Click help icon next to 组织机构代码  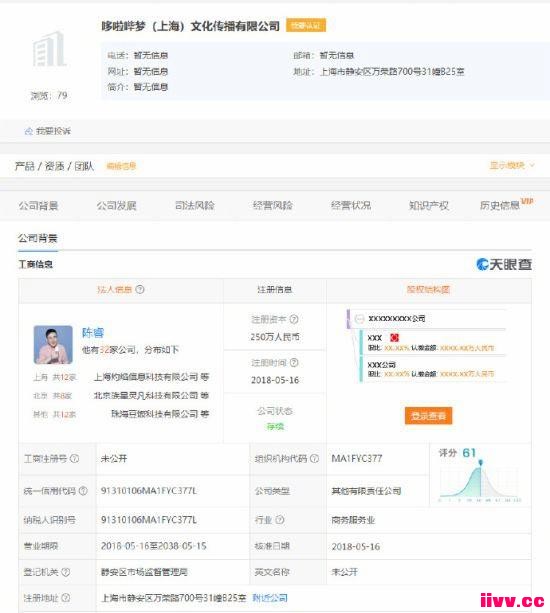(x=314, y=458)
